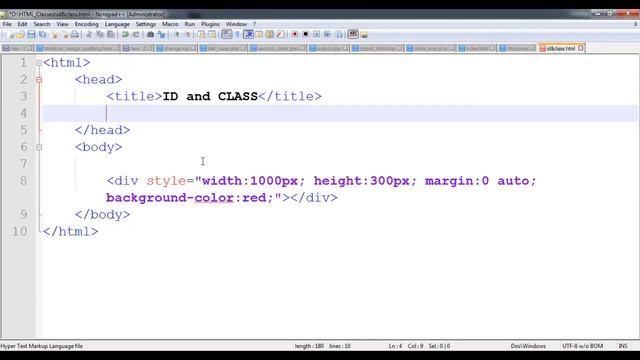
Task: Collapse the html fold marker on line 1
Action: [x=39, y=63]
